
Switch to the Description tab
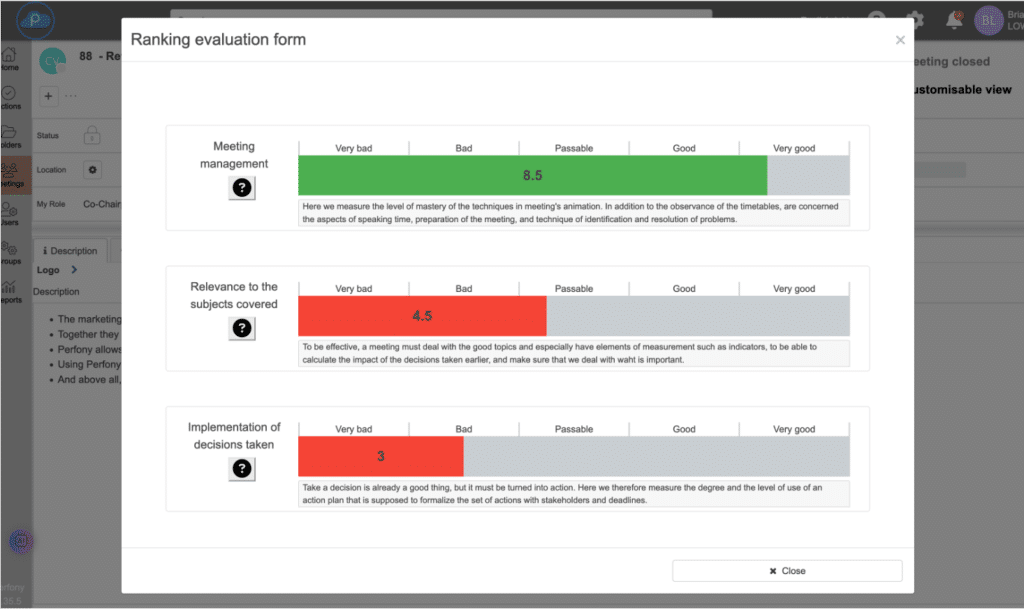(x=70, y=251)
